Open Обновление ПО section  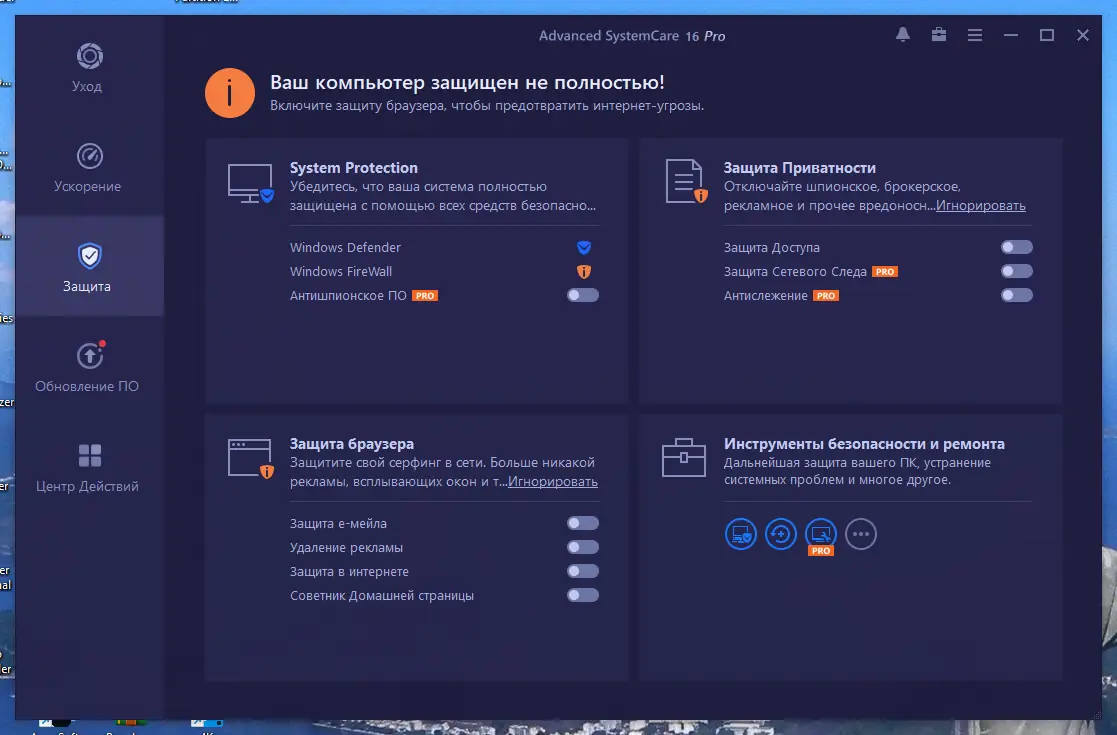pyautogui.click(x=88, y=367)
